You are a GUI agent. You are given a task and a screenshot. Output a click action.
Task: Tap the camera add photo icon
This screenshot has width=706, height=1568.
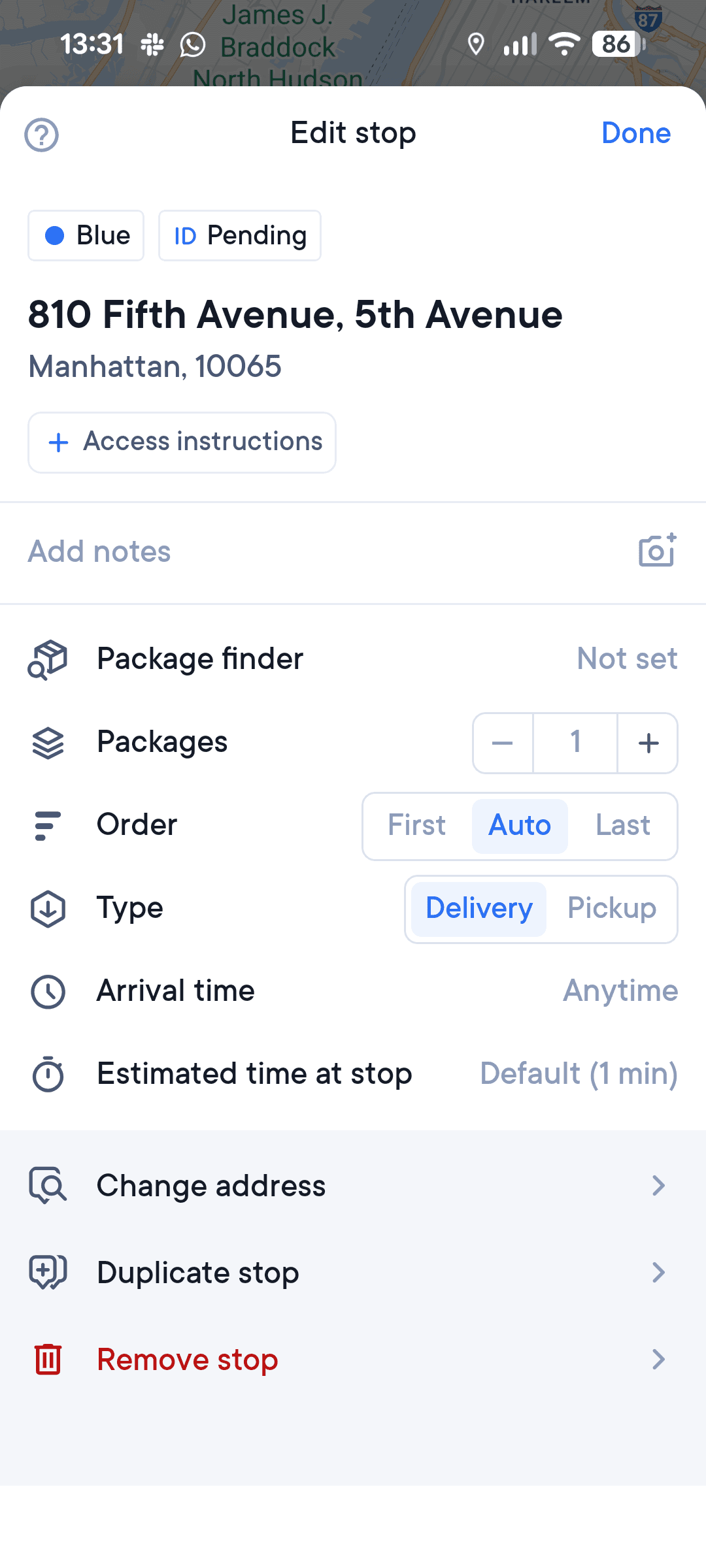click(656, 551)
